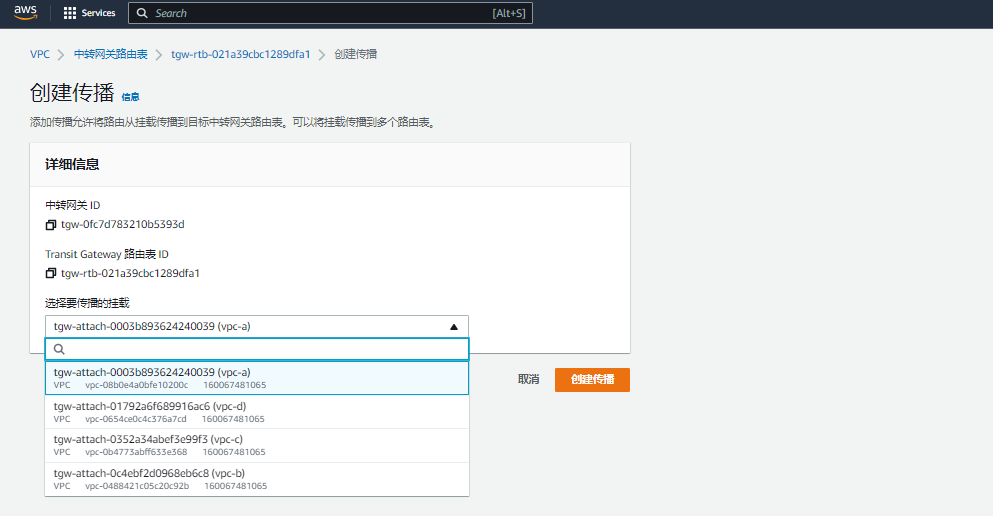Copy the route table ID tgw-rtb-021a39cbc1289dfa1
Image resolution: width=993 pixels, height=516 pixels.
[x=51, y=274]
